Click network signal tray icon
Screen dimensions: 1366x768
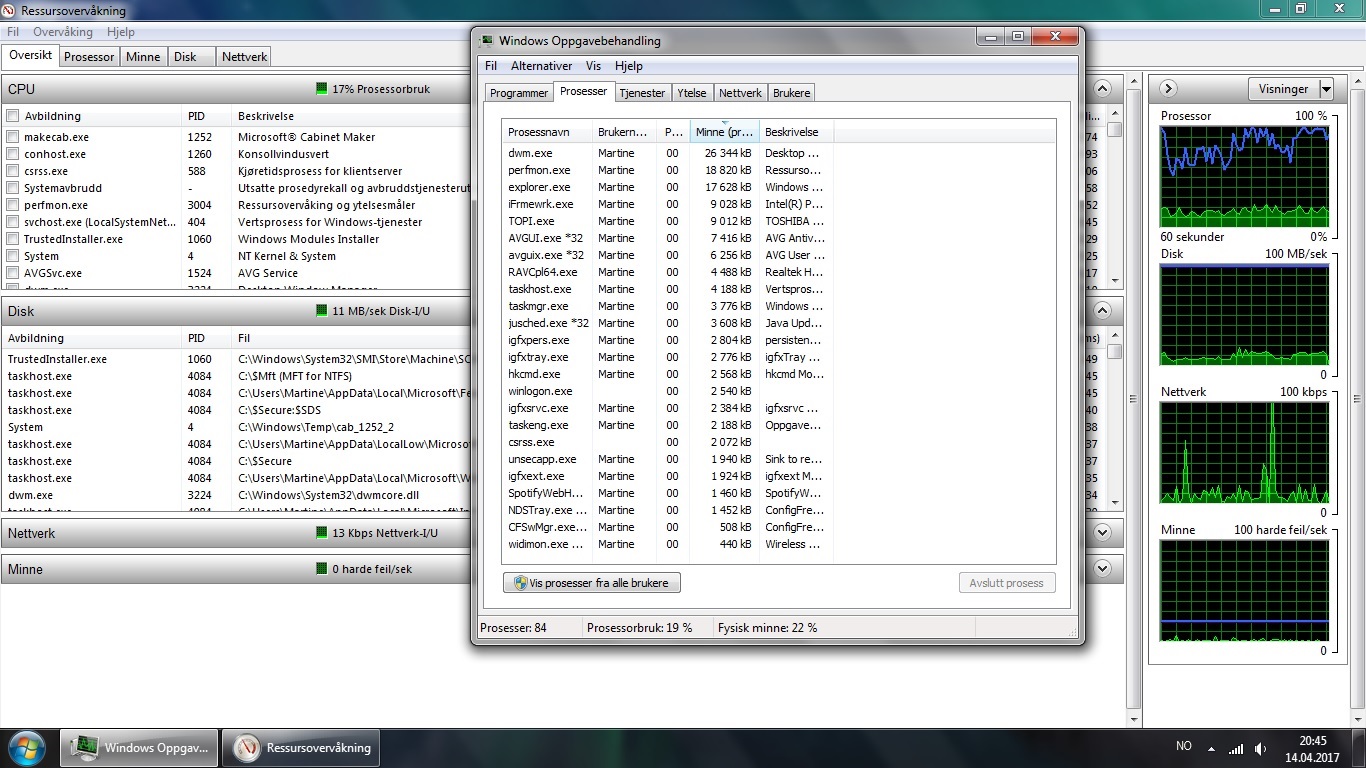[1236, 748]
